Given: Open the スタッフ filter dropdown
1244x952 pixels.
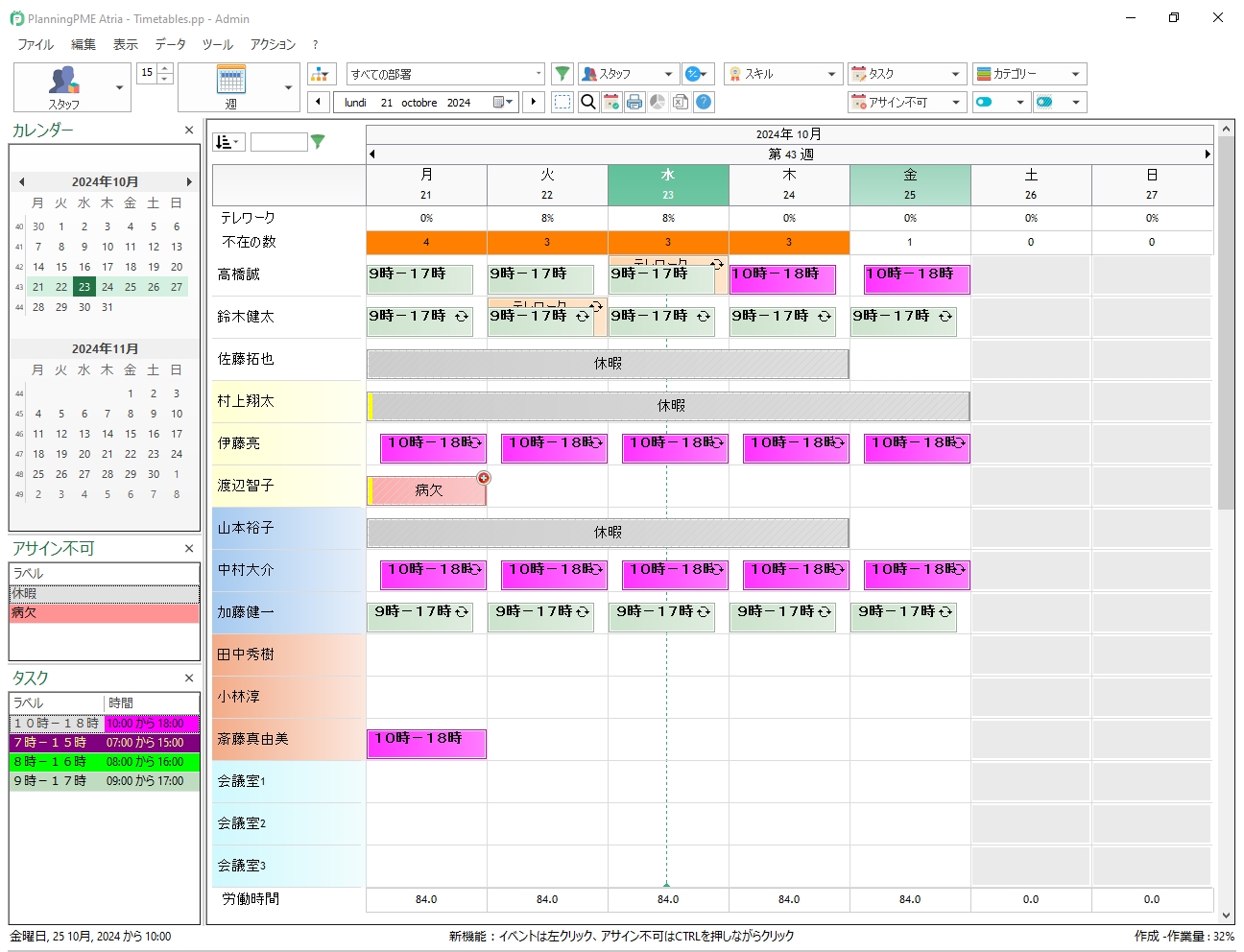Looking at the screenshot, I should tap(629, 74).
